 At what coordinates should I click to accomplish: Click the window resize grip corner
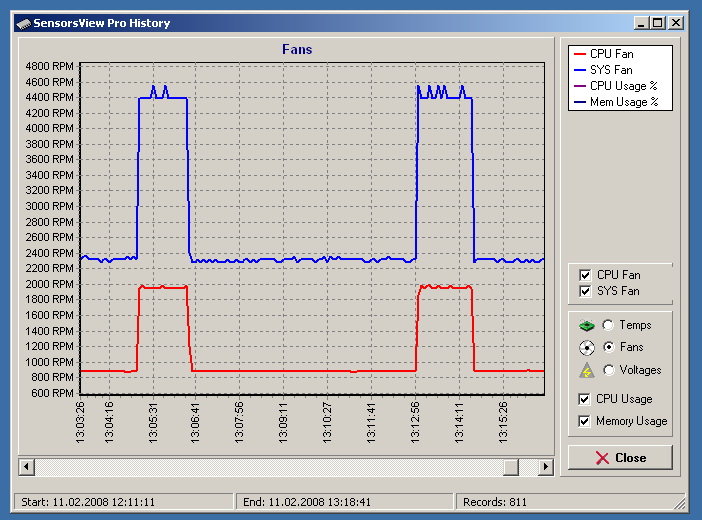[681, 504]
